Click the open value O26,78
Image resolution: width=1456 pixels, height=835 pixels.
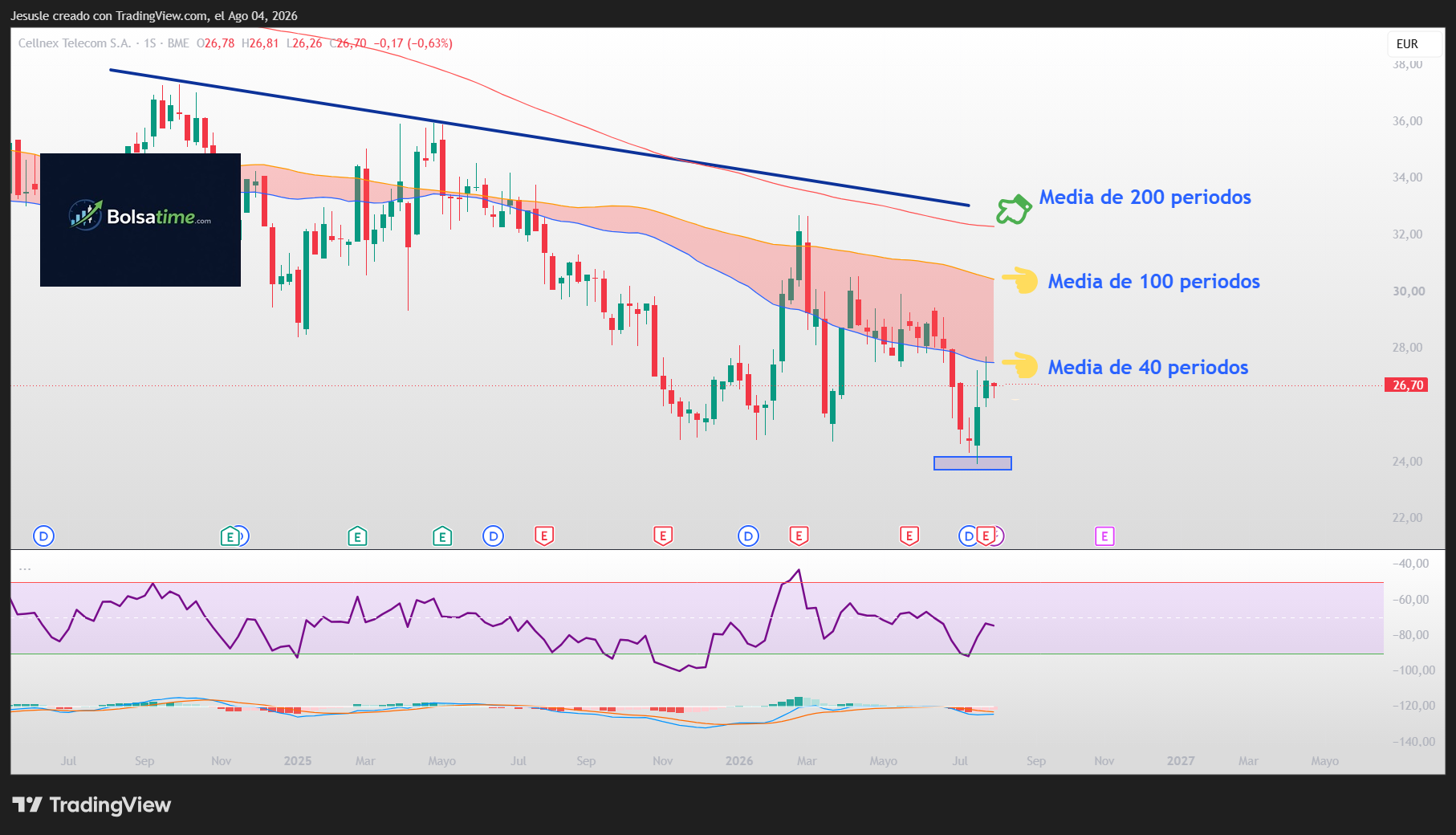coord(216,43)
